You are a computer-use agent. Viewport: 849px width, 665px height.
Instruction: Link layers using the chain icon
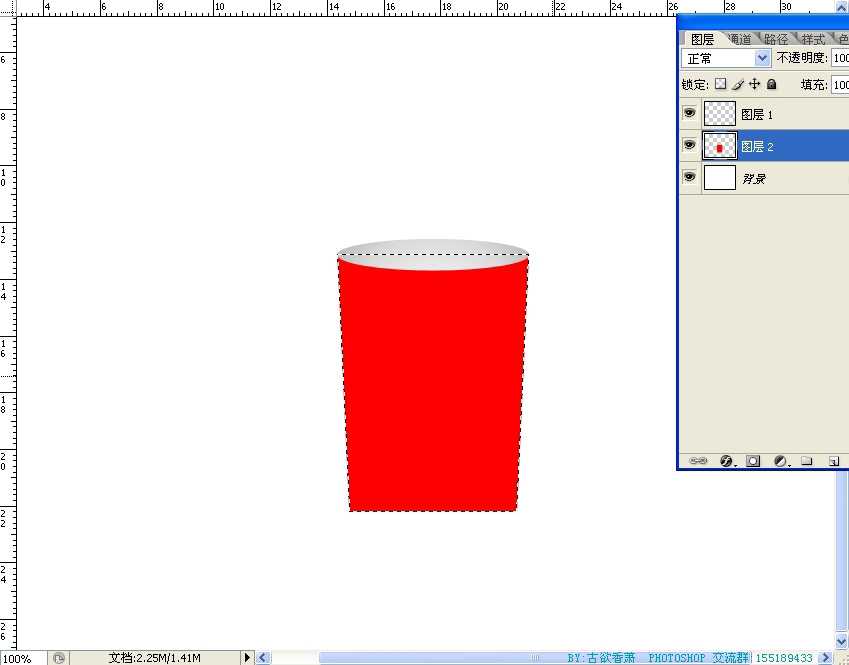pos(698,461)
